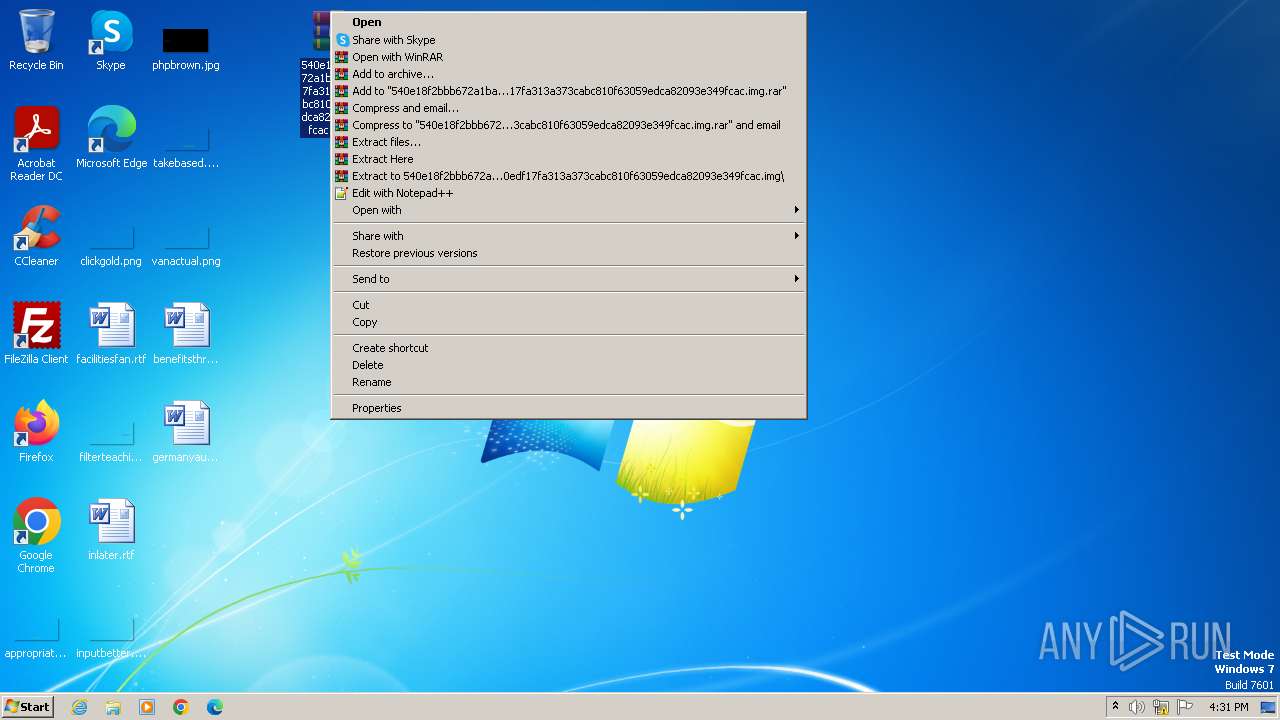Select the vanactual.png file

pos(185,245)
